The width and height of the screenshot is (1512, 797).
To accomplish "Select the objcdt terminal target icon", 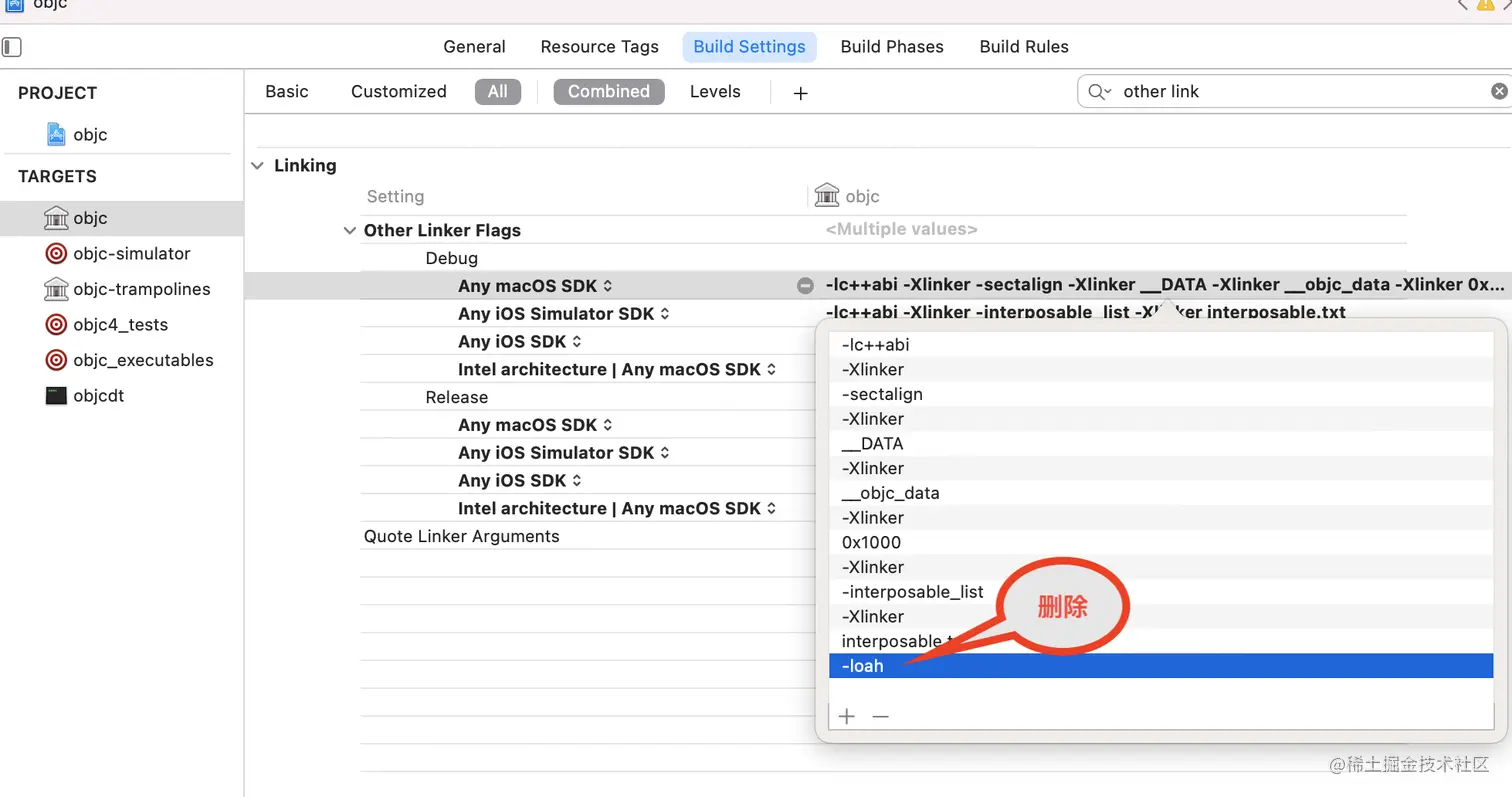I will click(56, 396).
